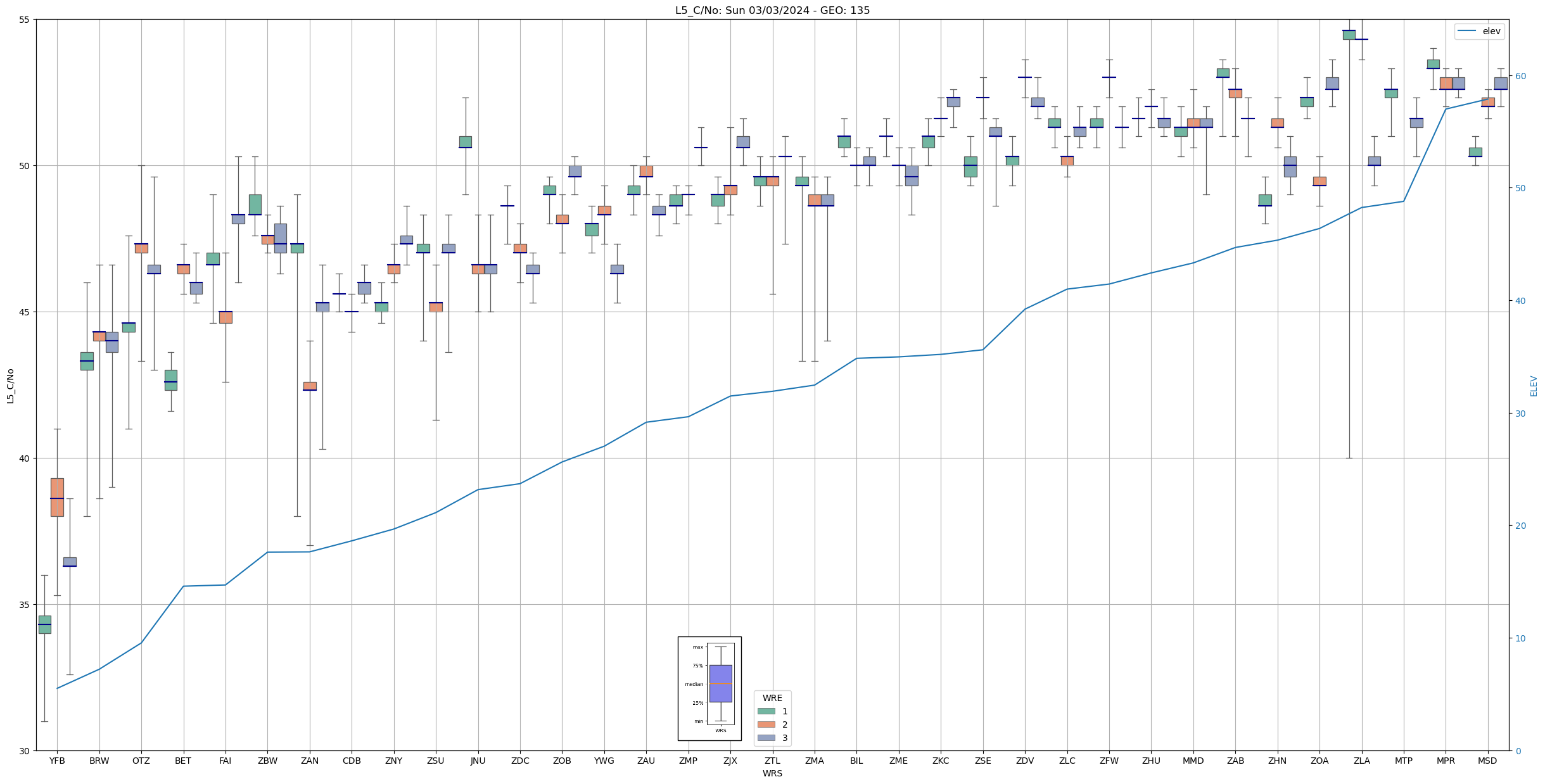Click the orange WRE 2 legend swatch

pyautogui.click(x=766, y=724)
